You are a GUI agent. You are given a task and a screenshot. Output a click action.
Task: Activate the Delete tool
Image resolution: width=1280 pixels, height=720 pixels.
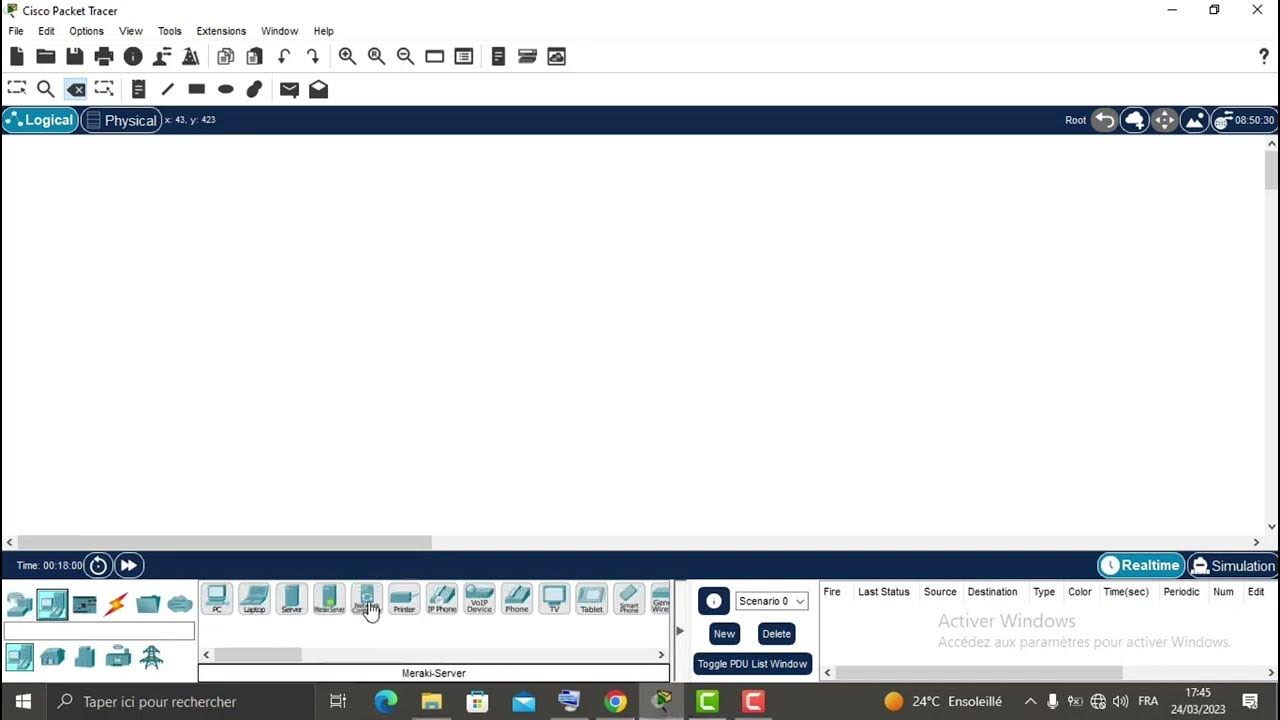coord(75,89)
